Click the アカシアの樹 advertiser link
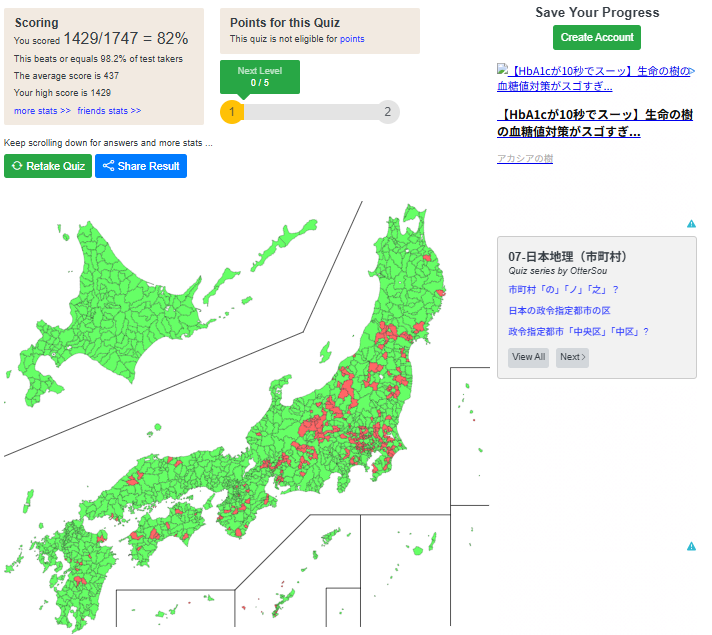Viewport: 712px width, 635px height. point(525,159)
